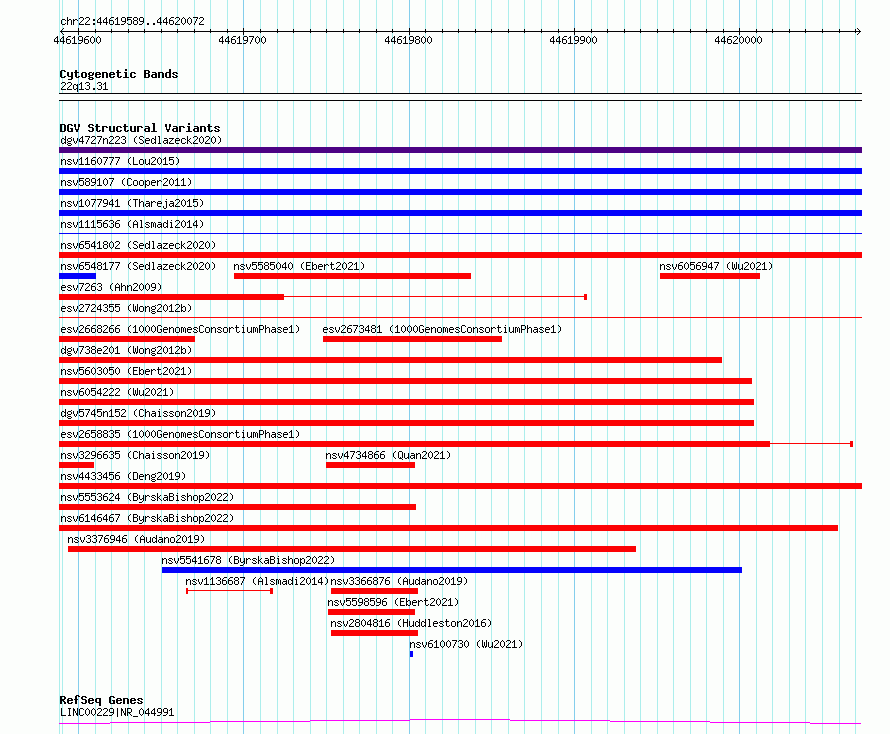
Task: Open nsv1115636 (Alsmadi2014) variant label
Action: point(132,224)
